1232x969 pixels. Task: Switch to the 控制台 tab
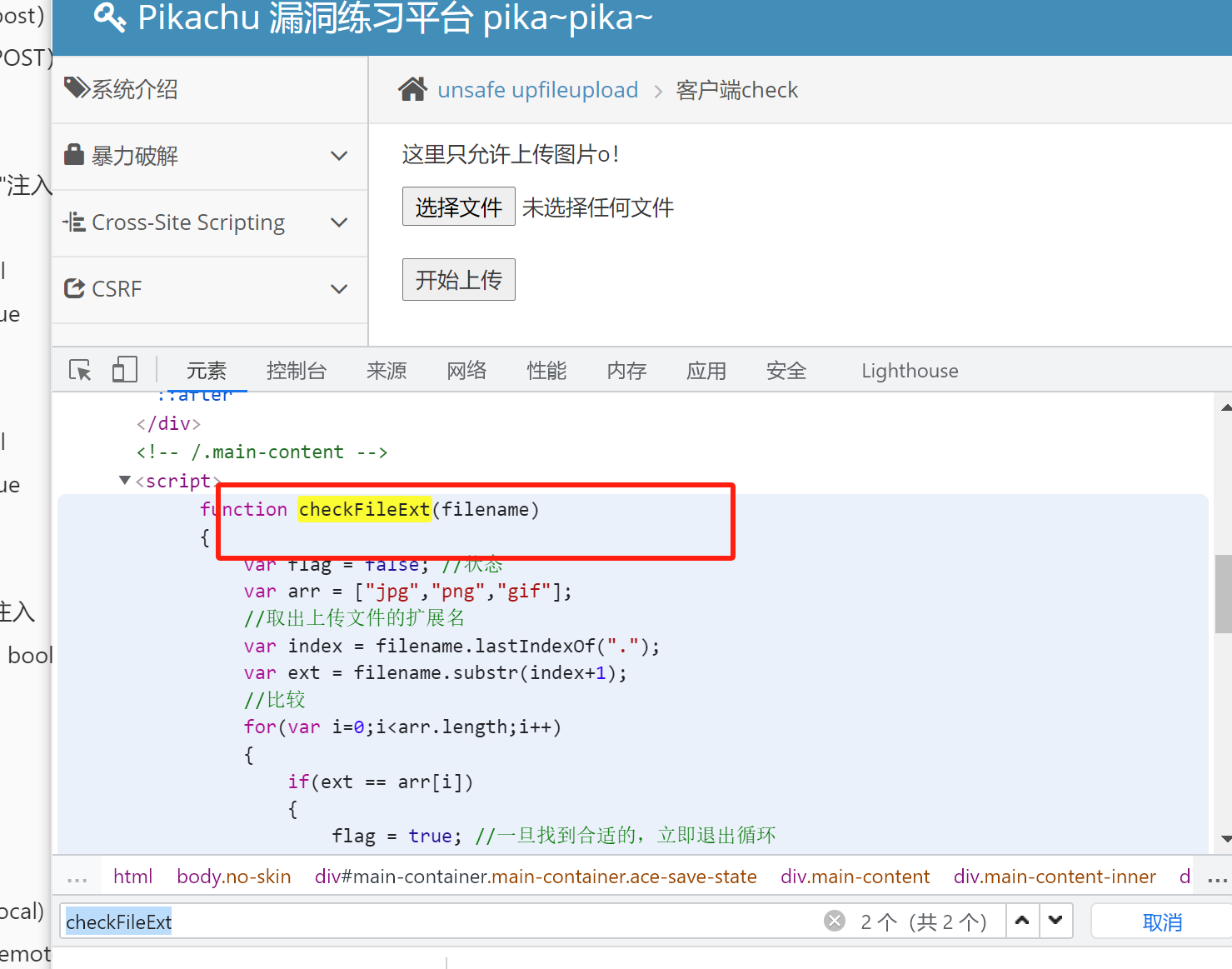pos(296,371)
